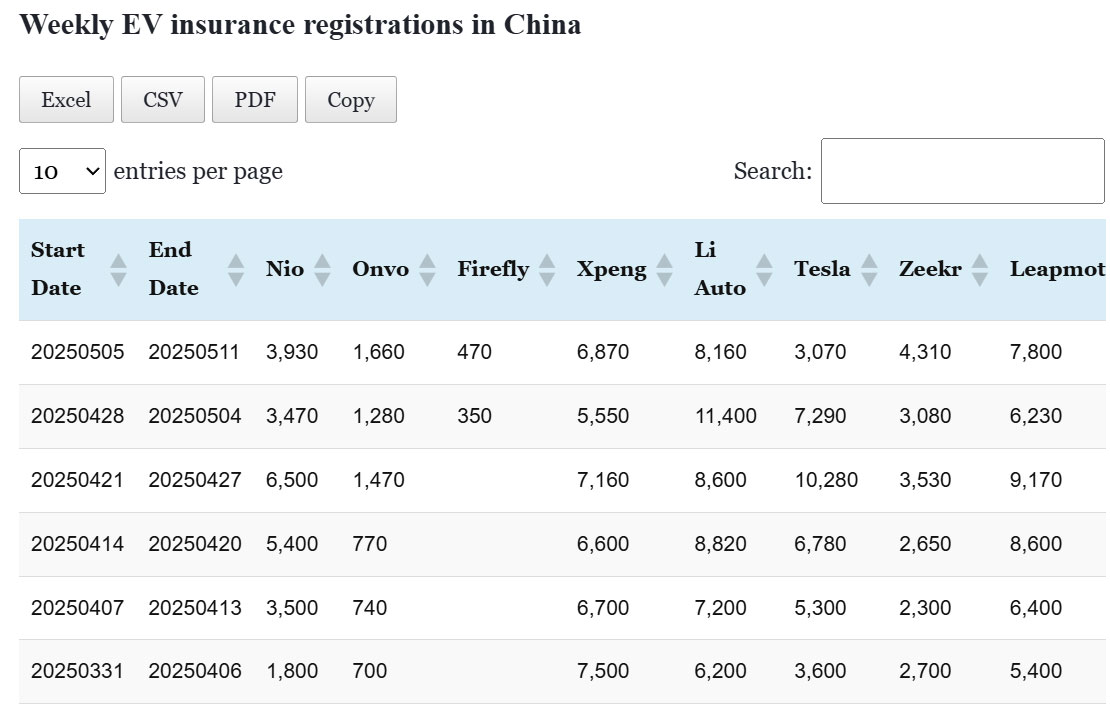Click Xpeng sort arrows icon

pyautogui.click(x=664, y=269)
